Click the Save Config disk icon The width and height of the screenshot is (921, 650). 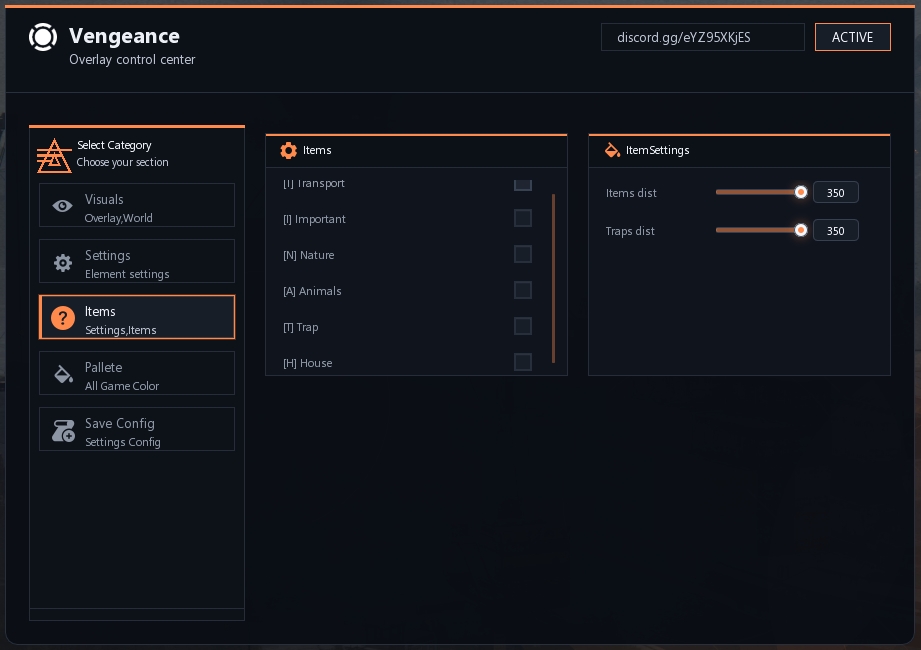tap(63, 431)
